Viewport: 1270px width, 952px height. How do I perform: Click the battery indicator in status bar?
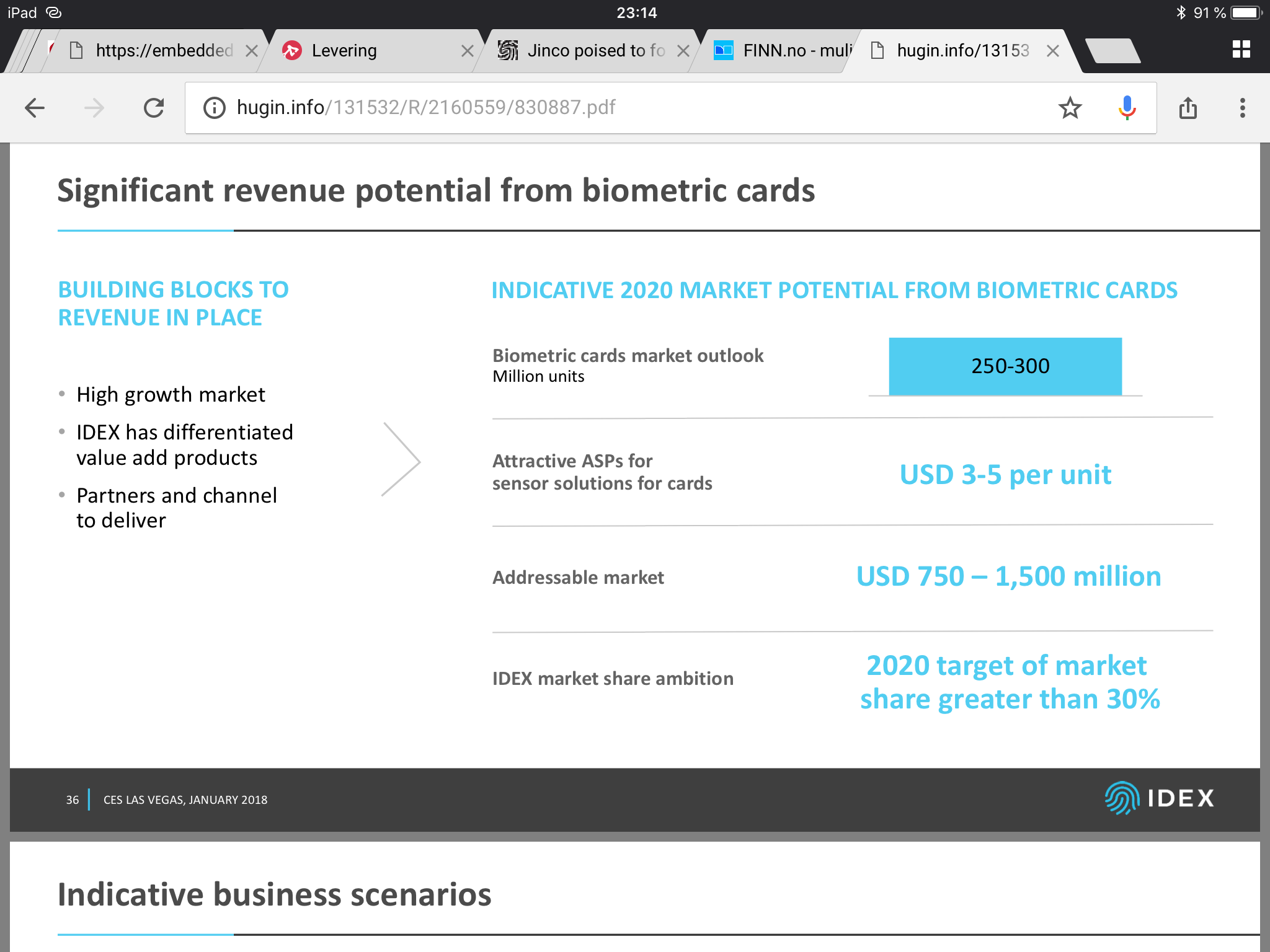pos(1247,12)
